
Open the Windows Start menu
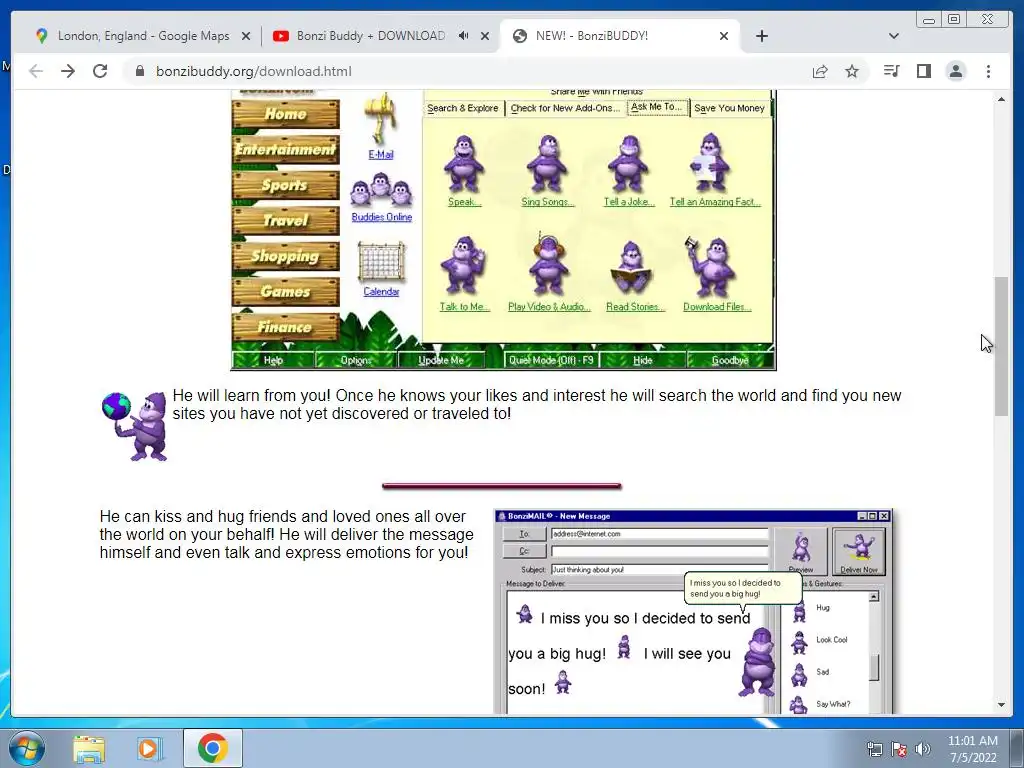click(x=26, y=748)
